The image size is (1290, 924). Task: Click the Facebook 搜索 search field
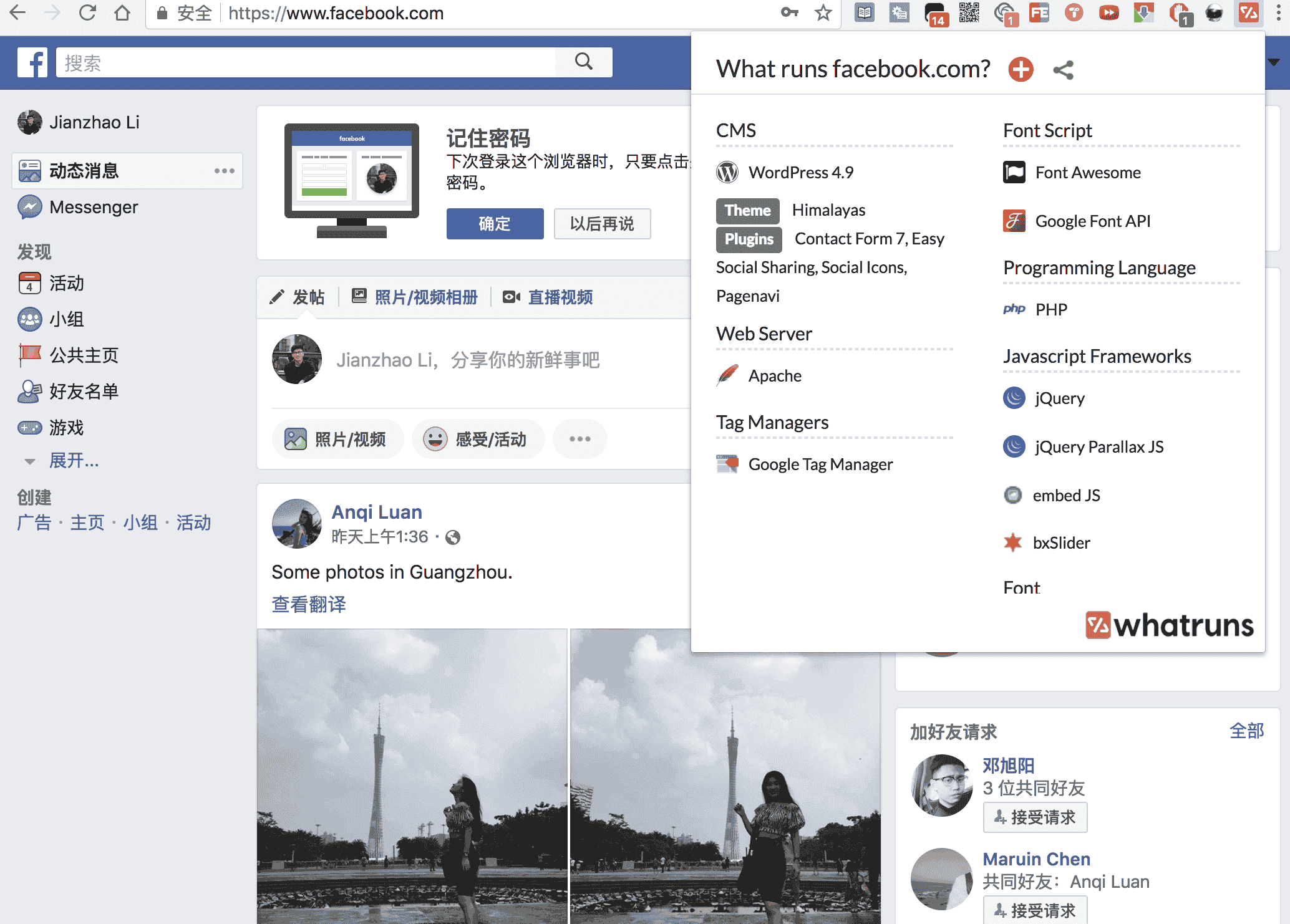pyautogui.click(x=306, y=63)
